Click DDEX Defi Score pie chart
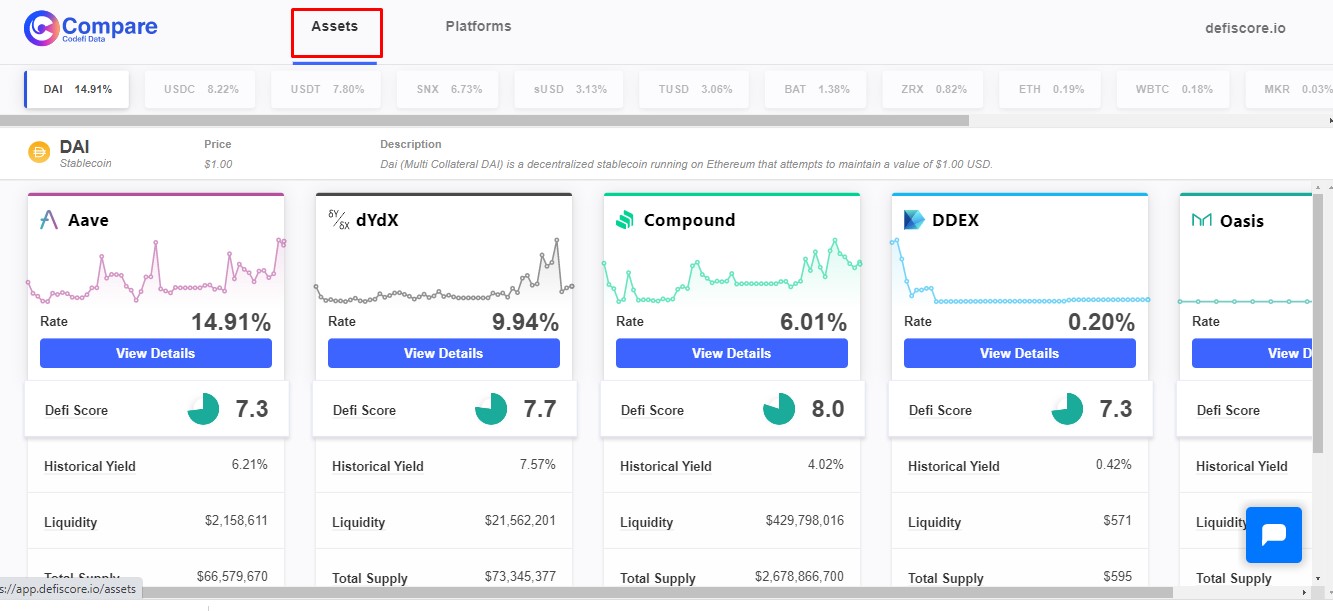Image resolution: width=1333 pixels, height=611 pixels. point(1067,409)
